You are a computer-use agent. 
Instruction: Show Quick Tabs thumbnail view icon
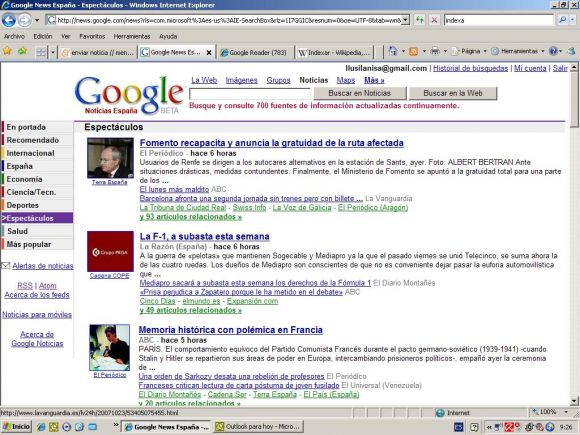pos(41,52)
